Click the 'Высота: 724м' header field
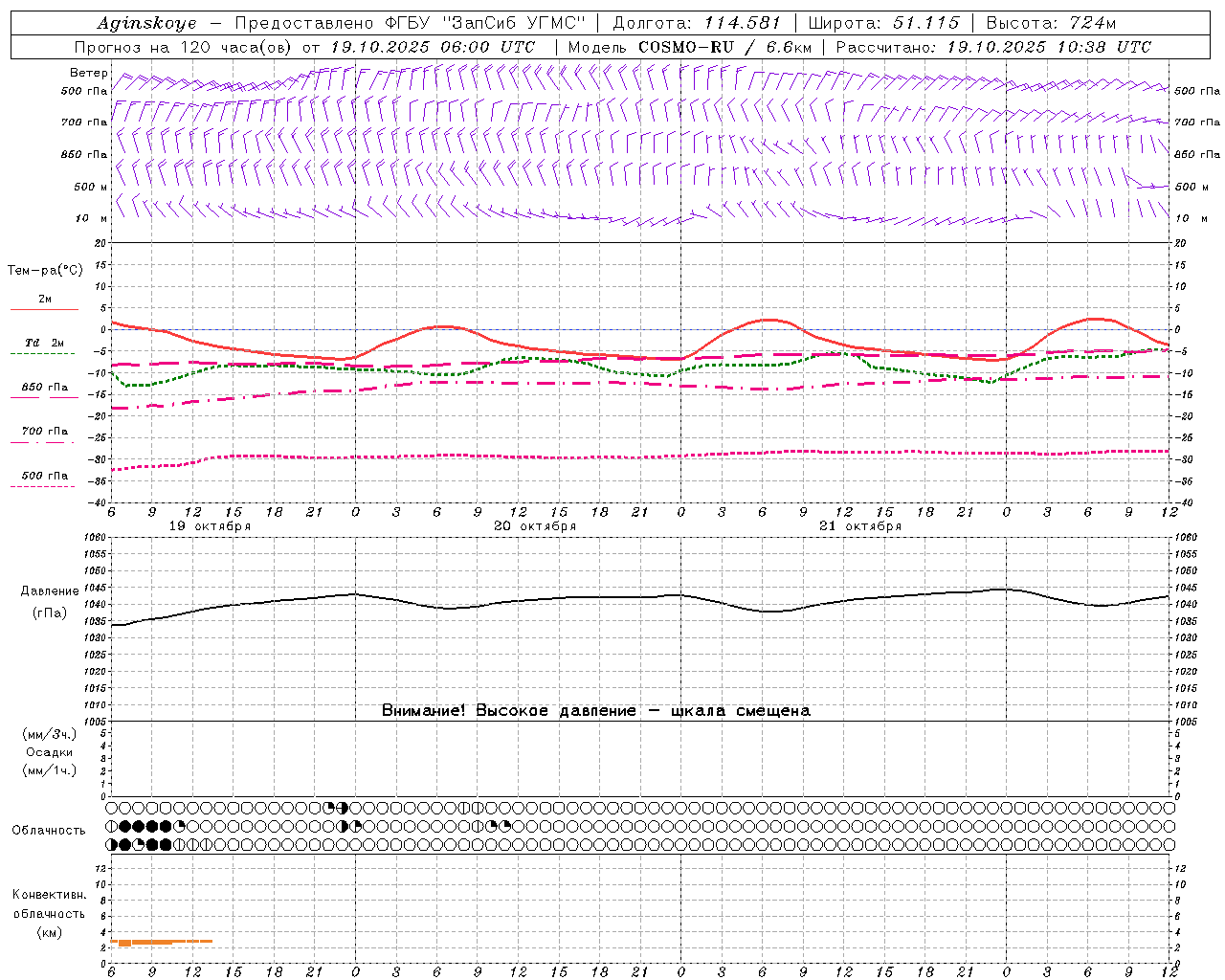 coord(1051,23)
